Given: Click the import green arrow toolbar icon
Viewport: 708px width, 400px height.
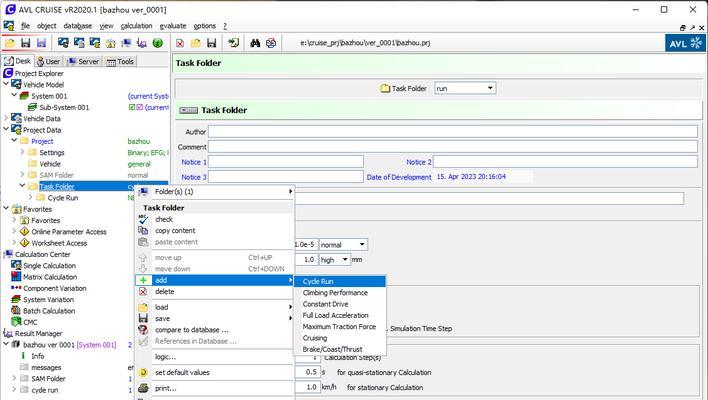Looking at the screenshot, I should pyautogui.click(x=233, y=43).
